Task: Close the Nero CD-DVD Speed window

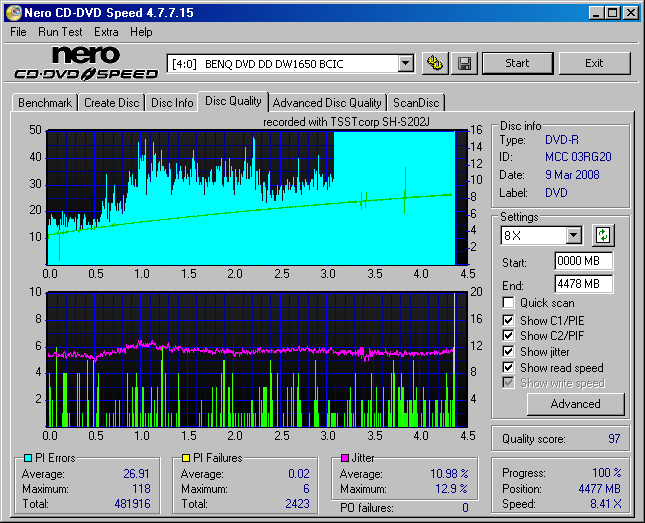Action: (x=631, y=13)
